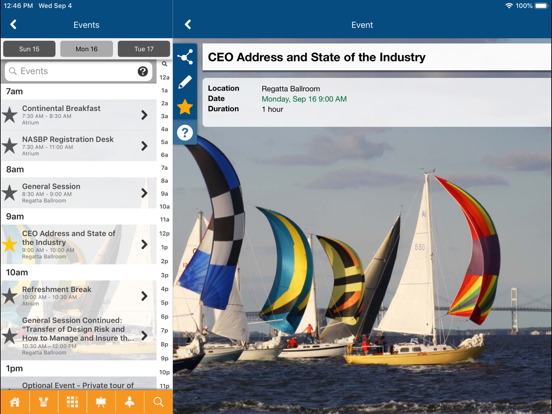The width and height of the screenshot is (552, 414).
Task: Tap the battery indicator in status bar
Action: click(x=541, y=6)
